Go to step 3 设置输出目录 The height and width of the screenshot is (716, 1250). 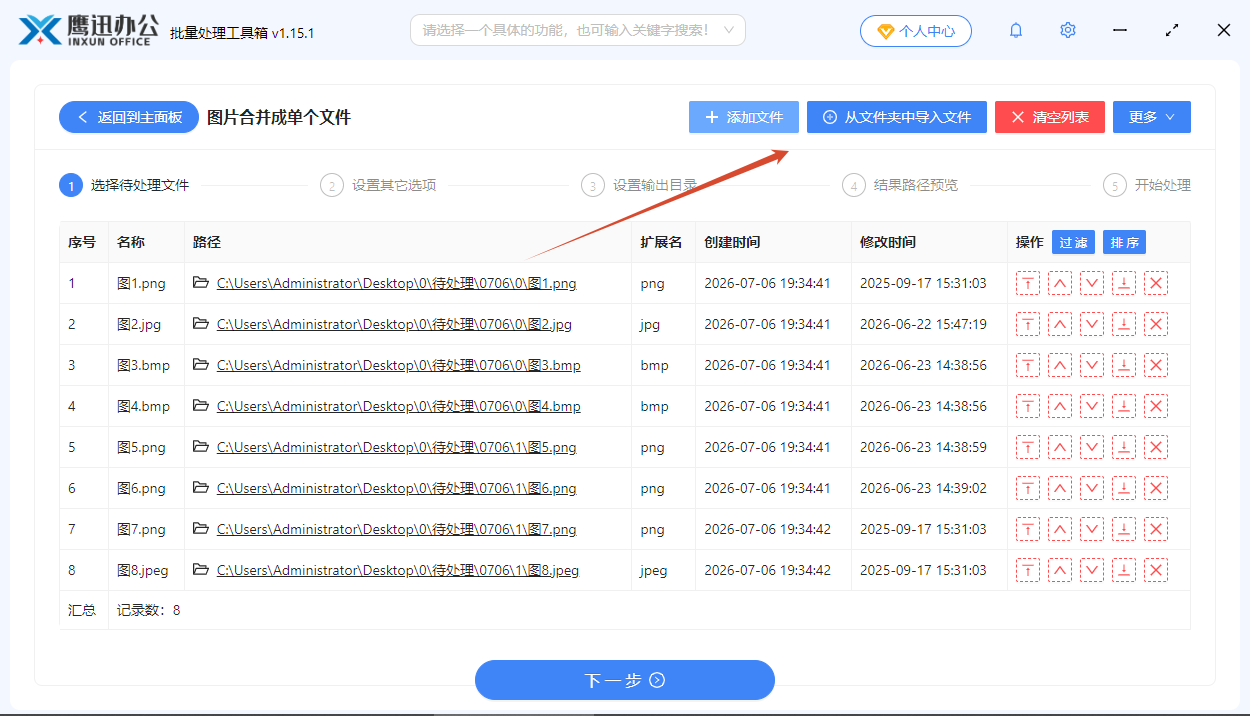pos(639,185)
